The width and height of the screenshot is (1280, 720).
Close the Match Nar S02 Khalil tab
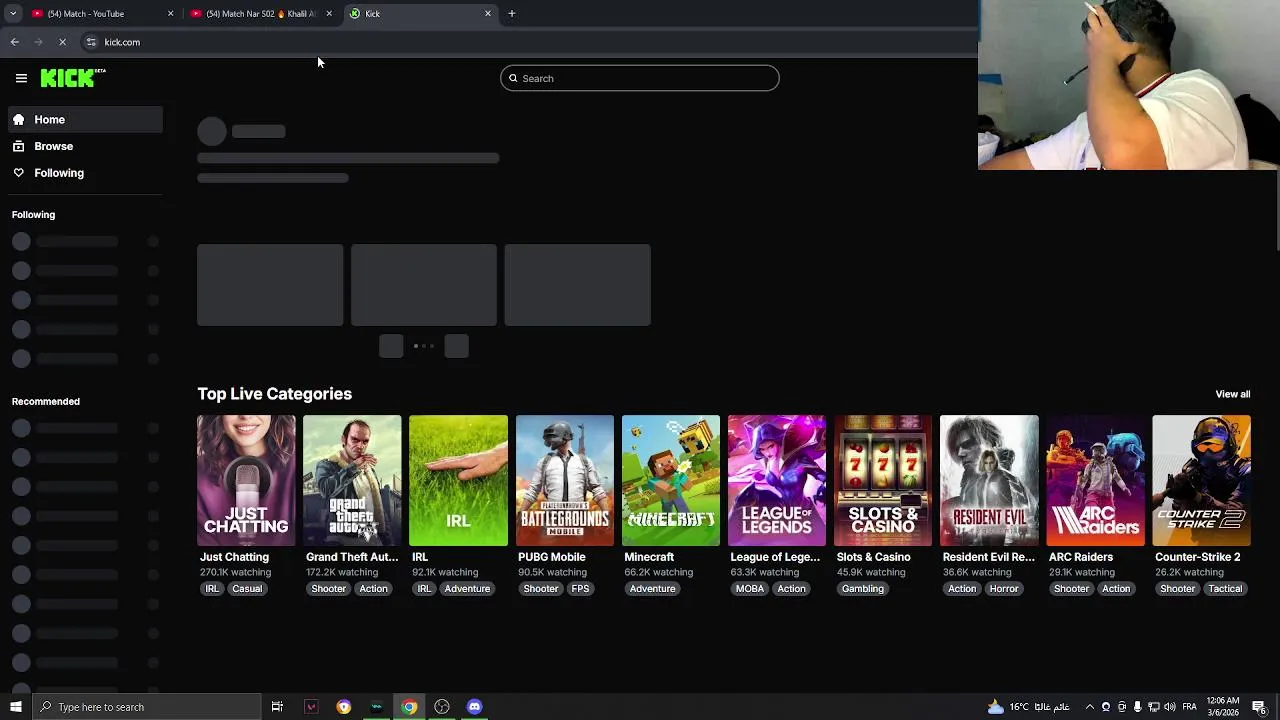coord(329,13)
